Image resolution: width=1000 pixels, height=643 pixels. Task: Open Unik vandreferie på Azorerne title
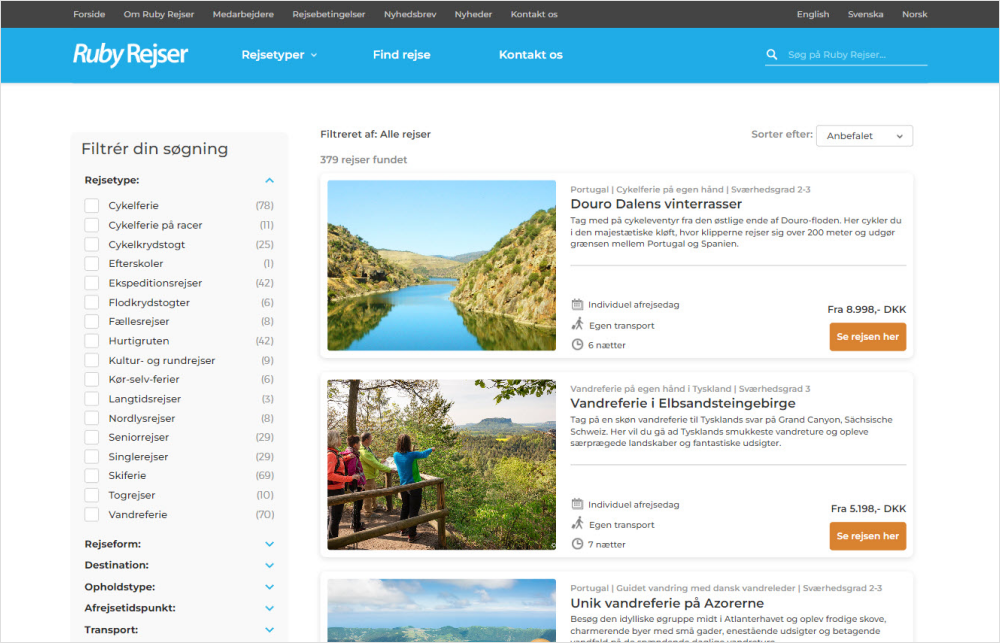coord(666,603)
